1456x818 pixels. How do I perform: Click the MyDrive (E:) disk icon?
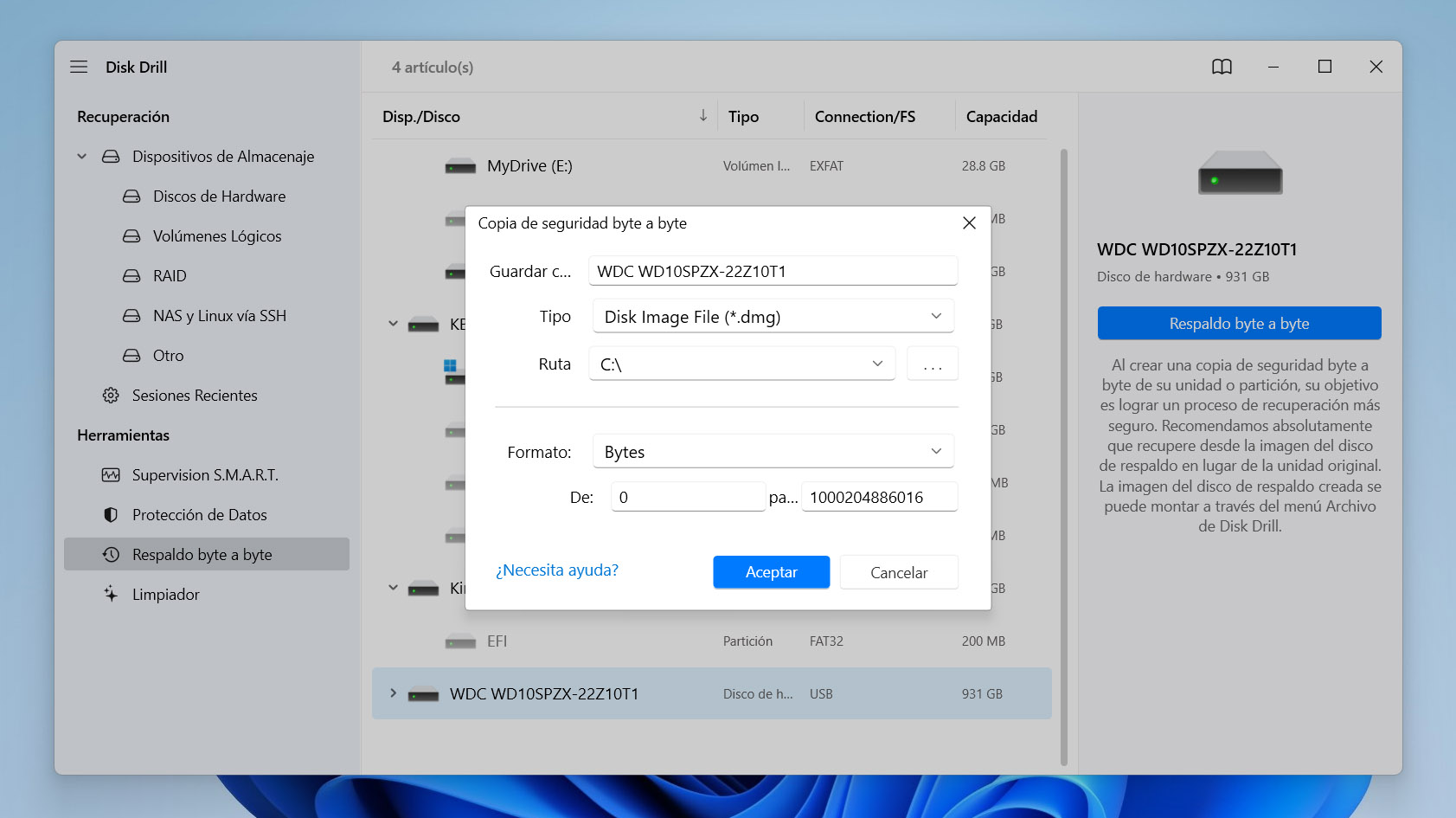pyautogui.click(x=460, y=166)
